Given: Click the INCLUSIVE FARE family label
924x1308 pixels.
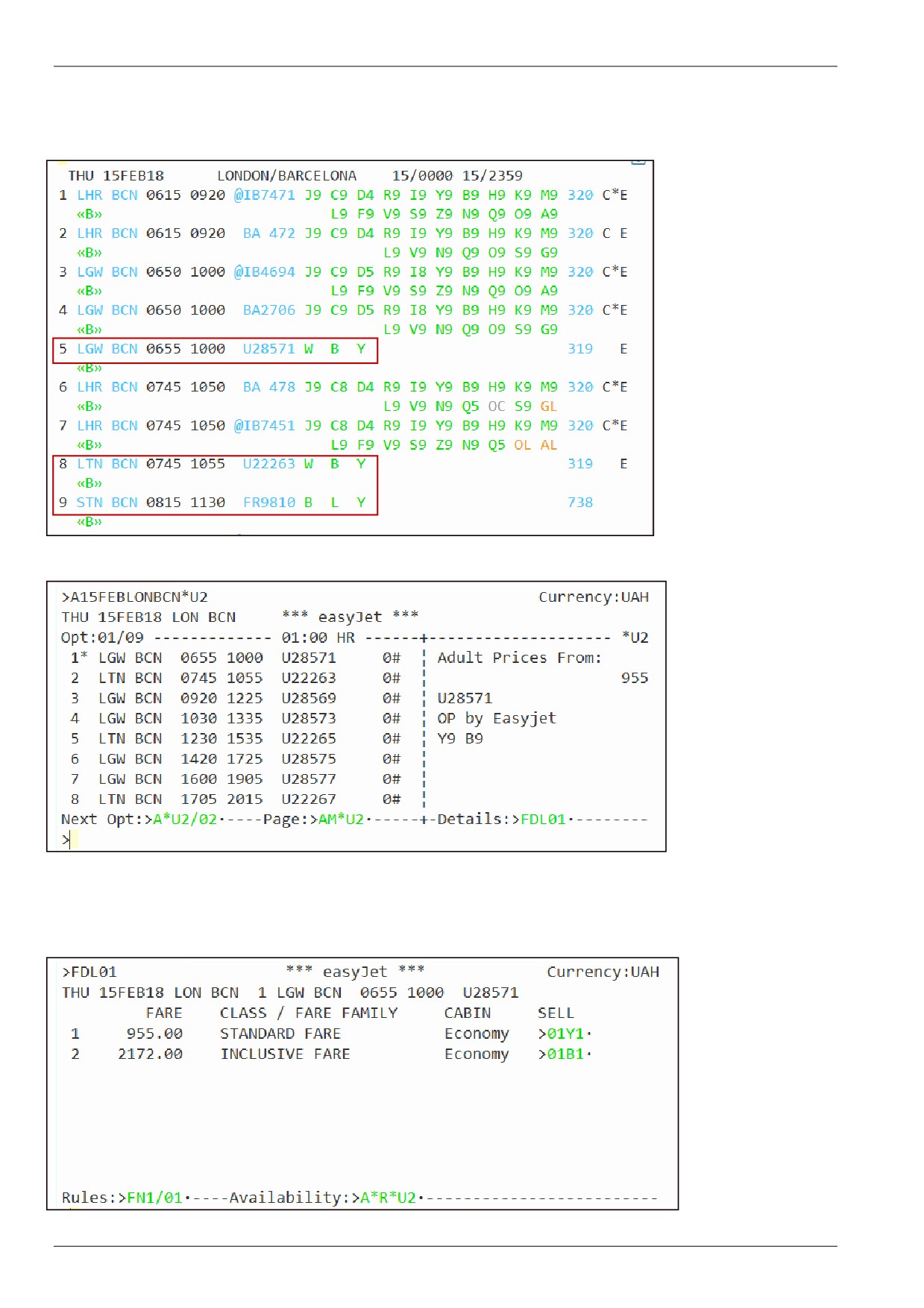Looking at the screenshot, I should point(285,1054).
